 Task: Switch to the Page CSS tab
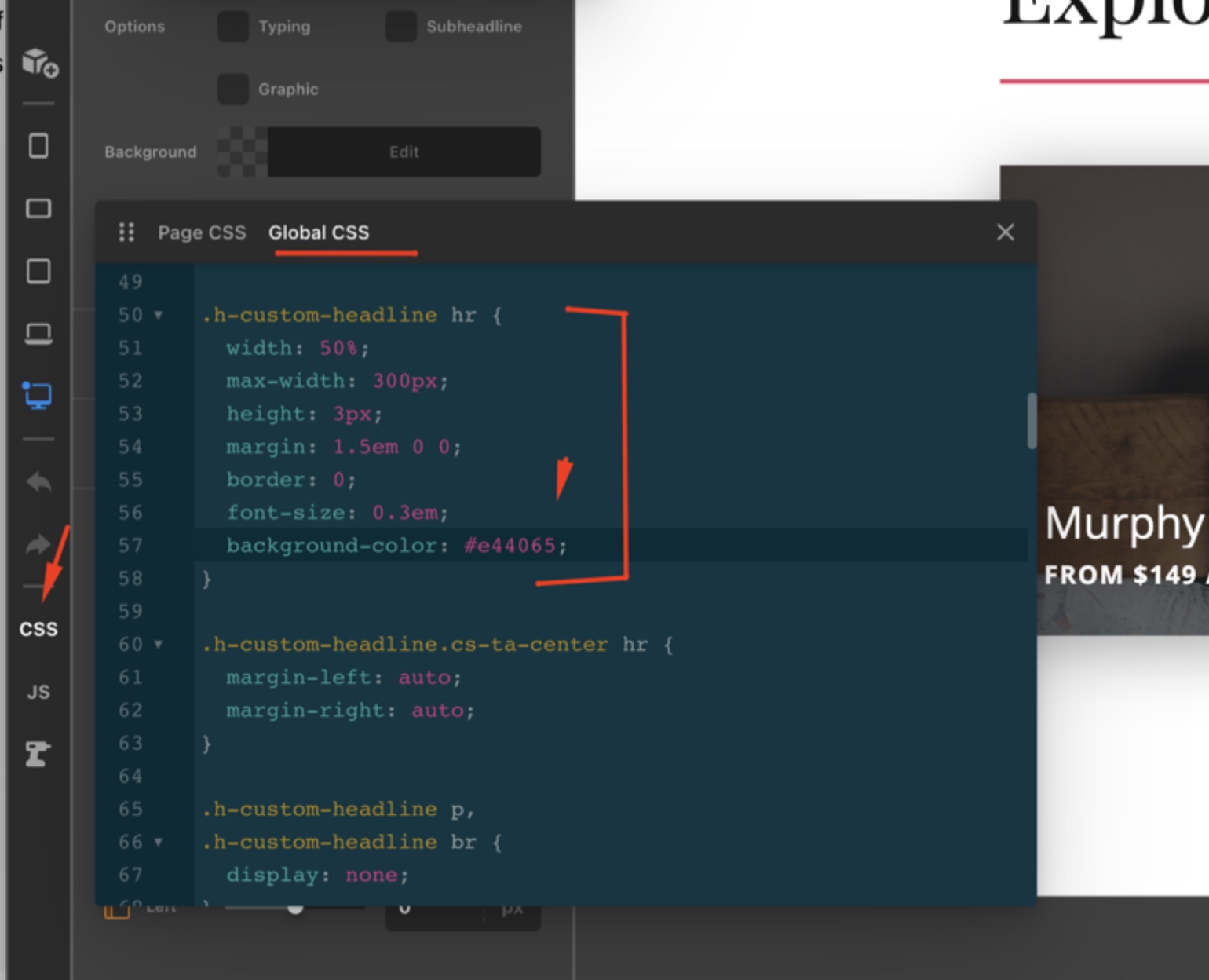point(202,232)
